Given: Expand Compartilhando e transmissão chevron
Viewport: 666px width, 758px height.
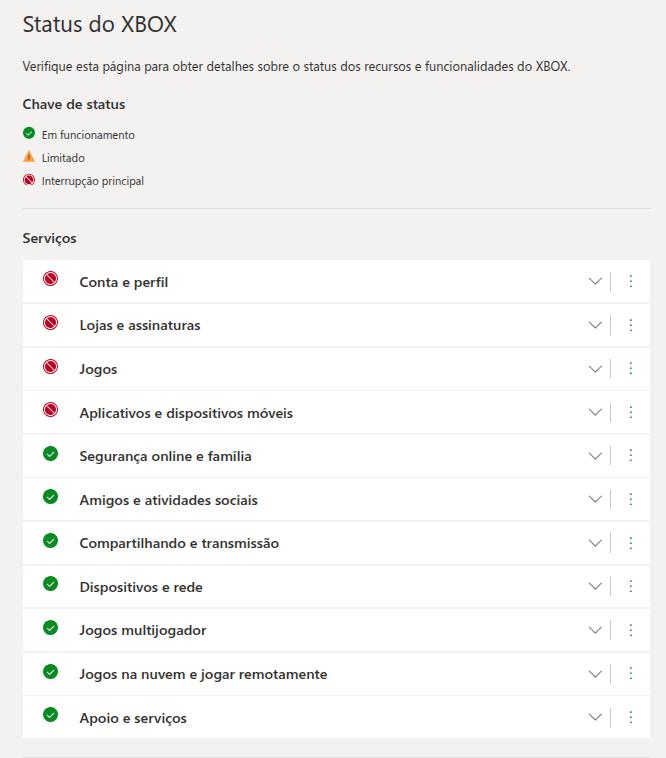Looking at the screenshot, I should tap(595, 543).
